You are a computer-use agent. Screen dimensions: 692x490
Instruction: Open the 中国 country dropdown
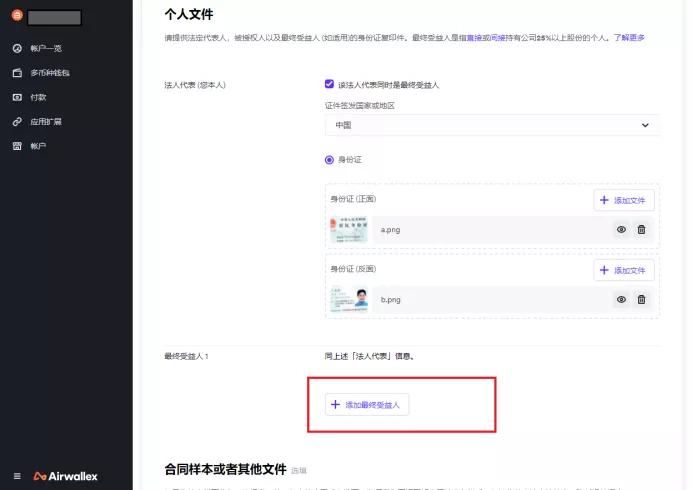(492, 125)
